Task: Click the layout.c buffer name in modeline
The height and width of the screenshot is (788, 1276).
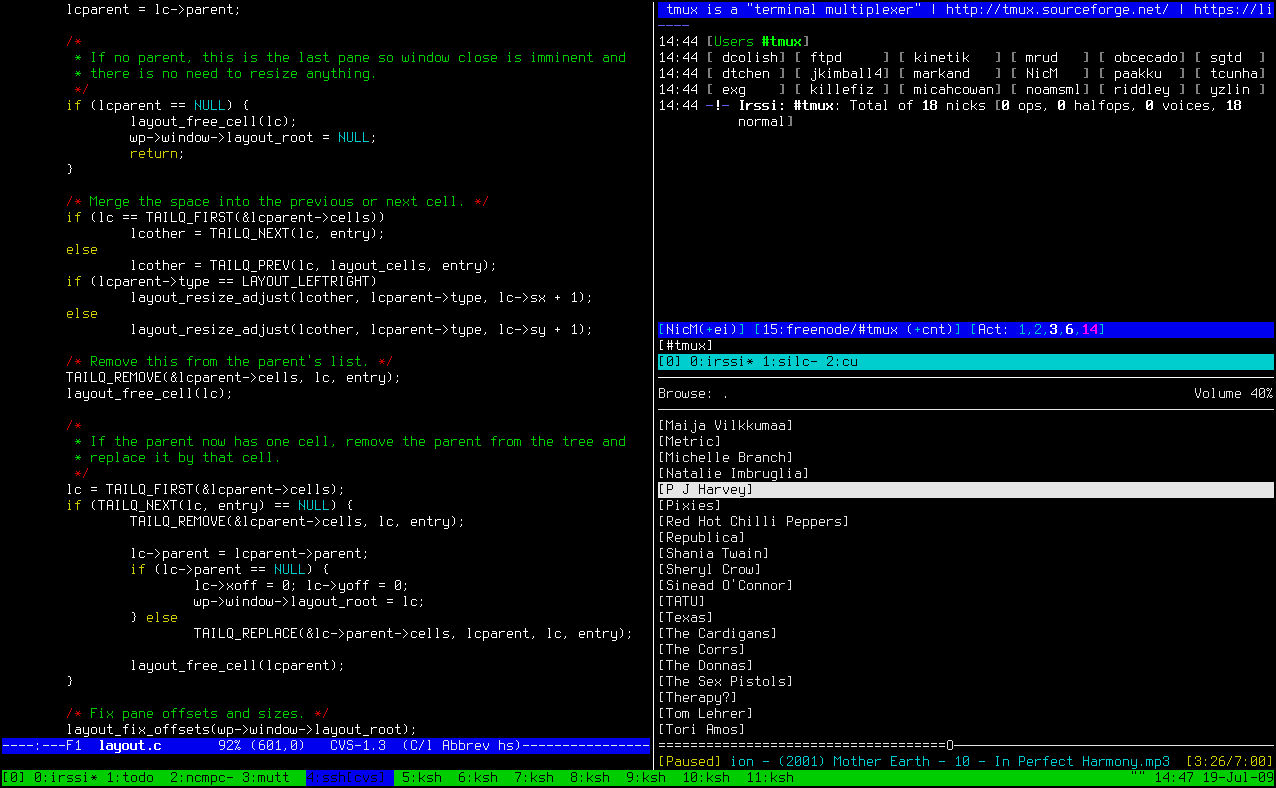Action: pyautogui.click(x=130, y=746)
